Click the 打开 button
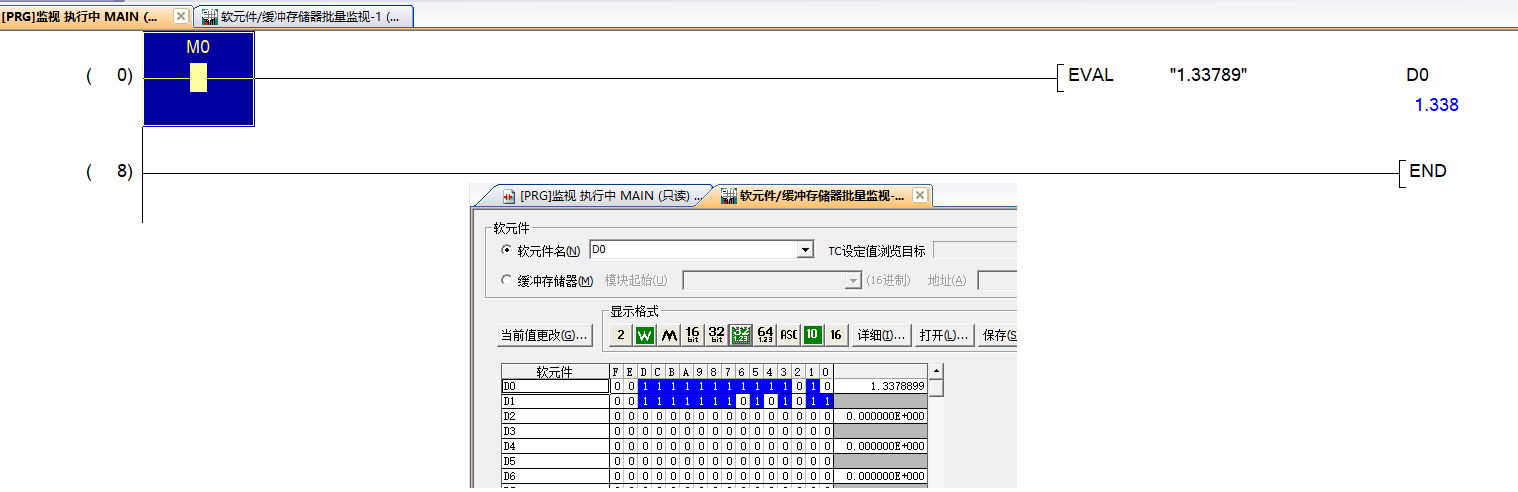 pos(944,335)
